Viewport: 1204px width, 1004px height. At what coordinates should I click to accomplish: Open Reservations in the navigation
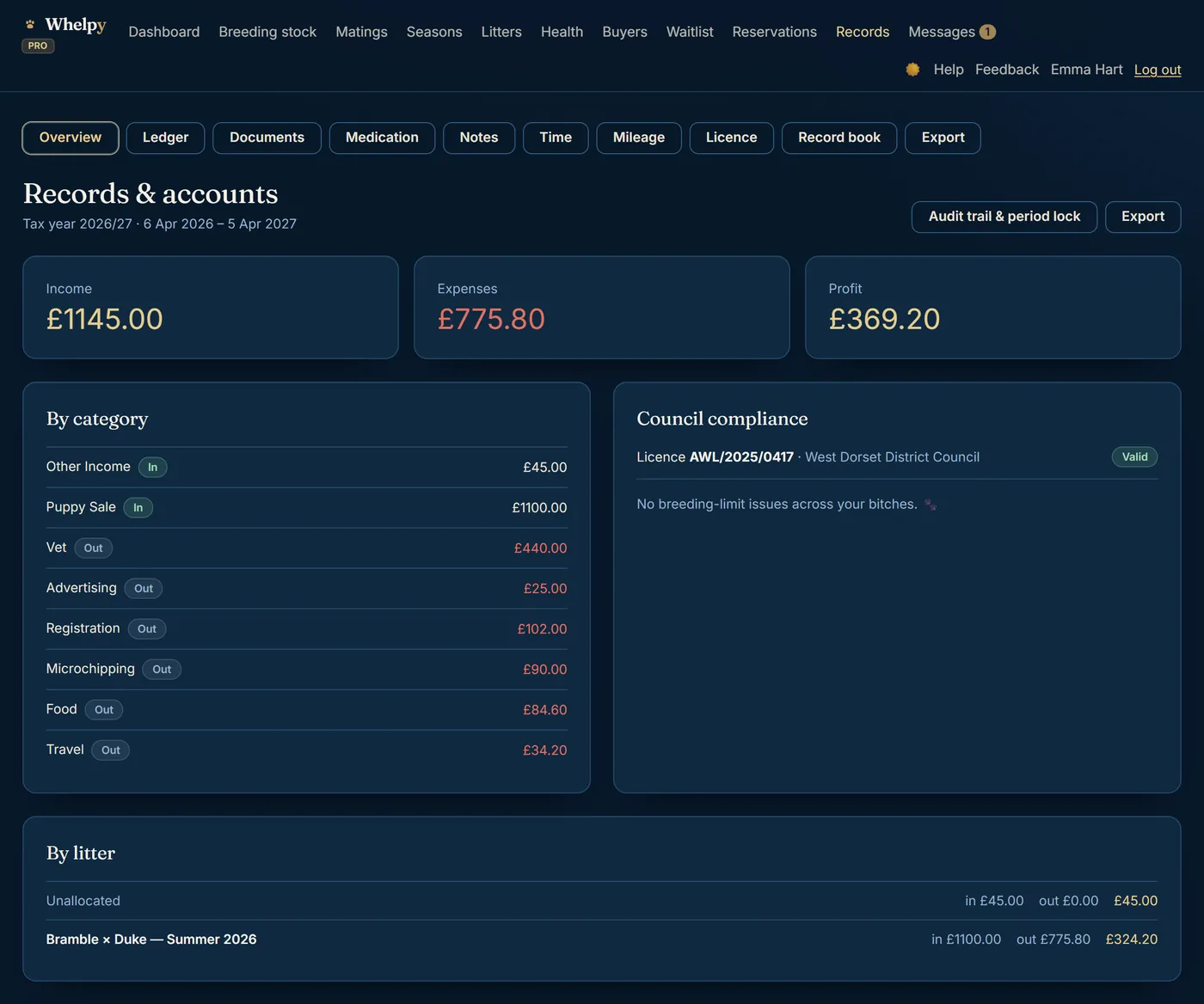point(774,32)
